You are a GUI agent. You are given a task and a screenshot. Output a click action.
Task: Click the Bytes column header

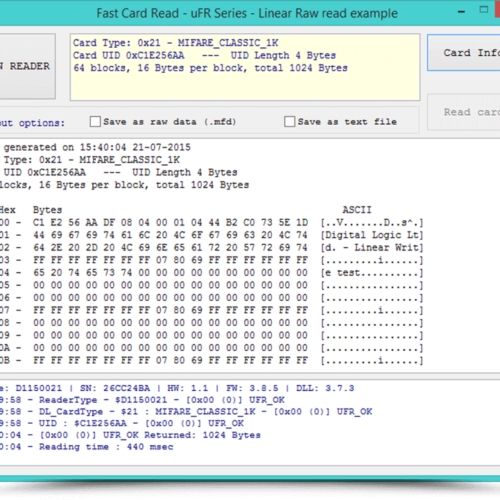(47, 210)
